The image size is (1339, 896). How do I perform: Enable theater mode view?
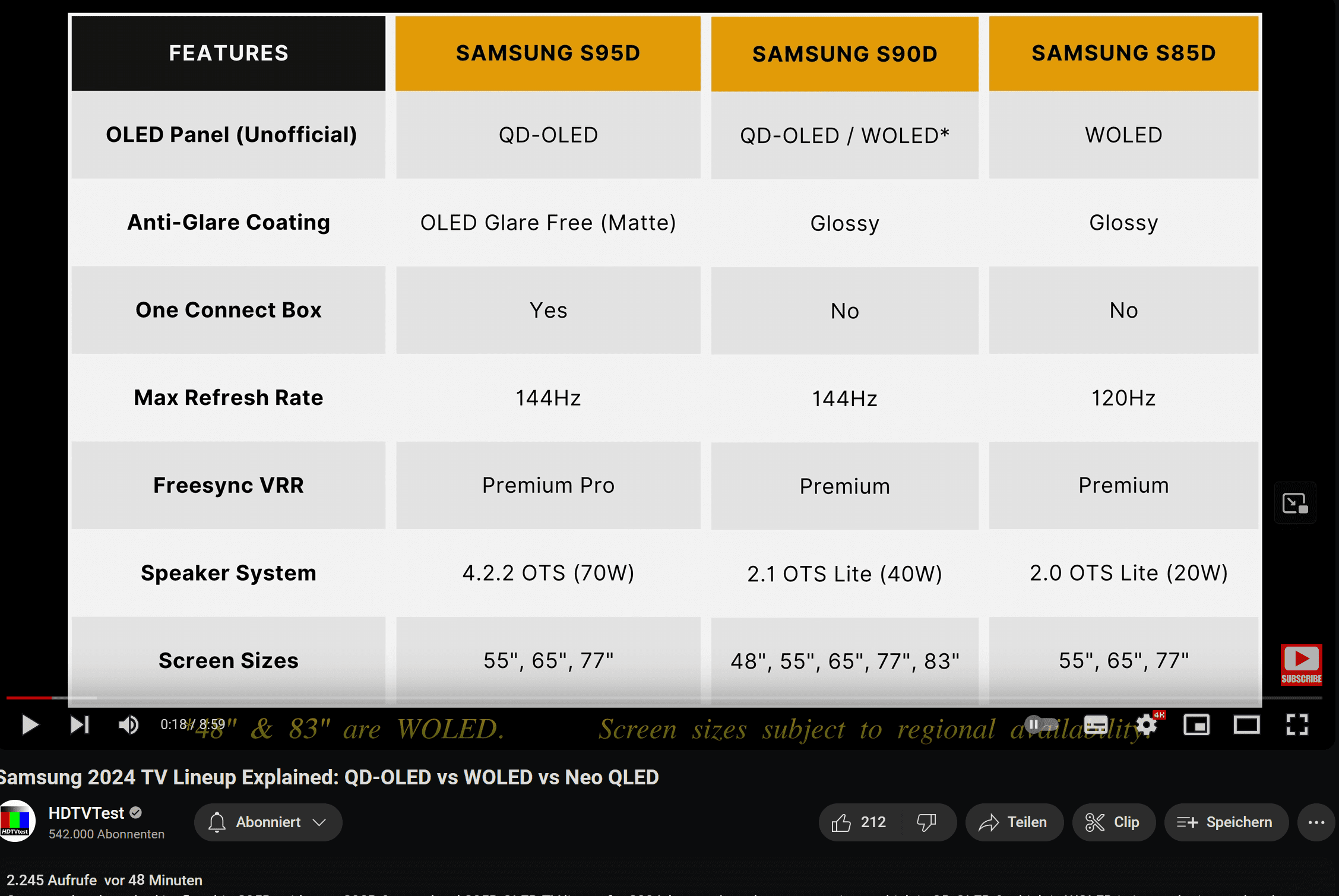(1246, 725)
